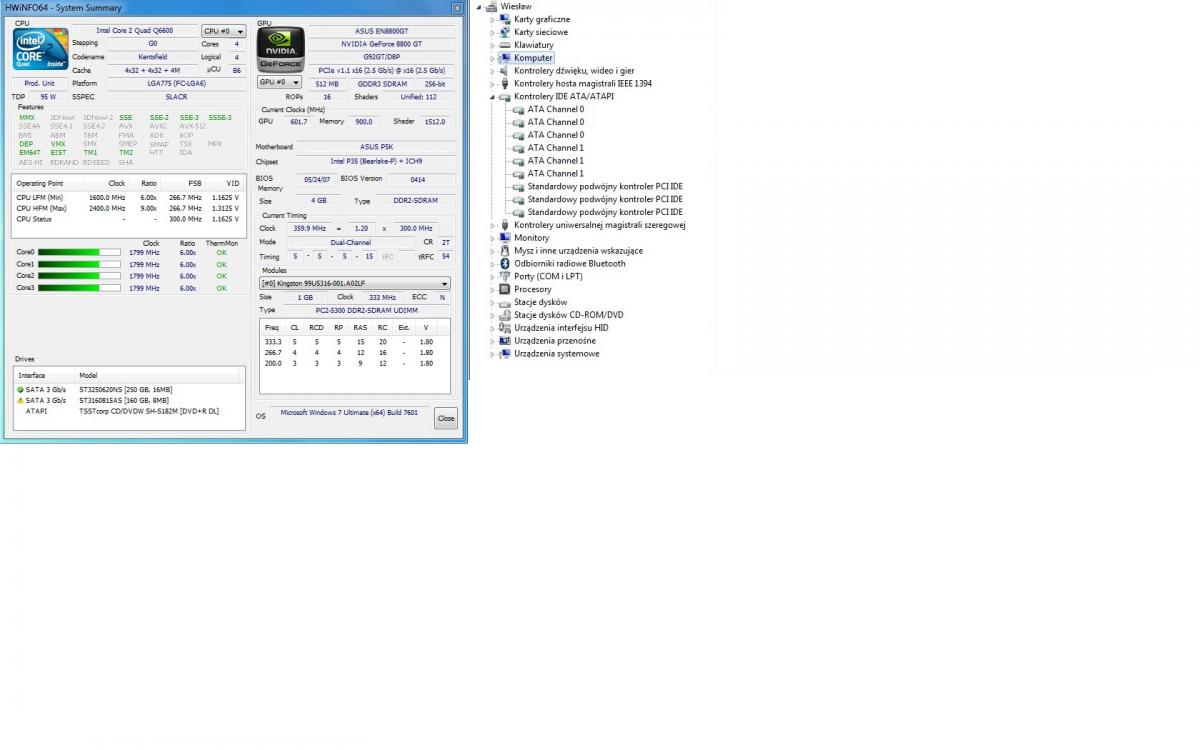Viewport: 1200px width, 750px height.
Task: Click the Core0 usage bar
Action: 78,253
